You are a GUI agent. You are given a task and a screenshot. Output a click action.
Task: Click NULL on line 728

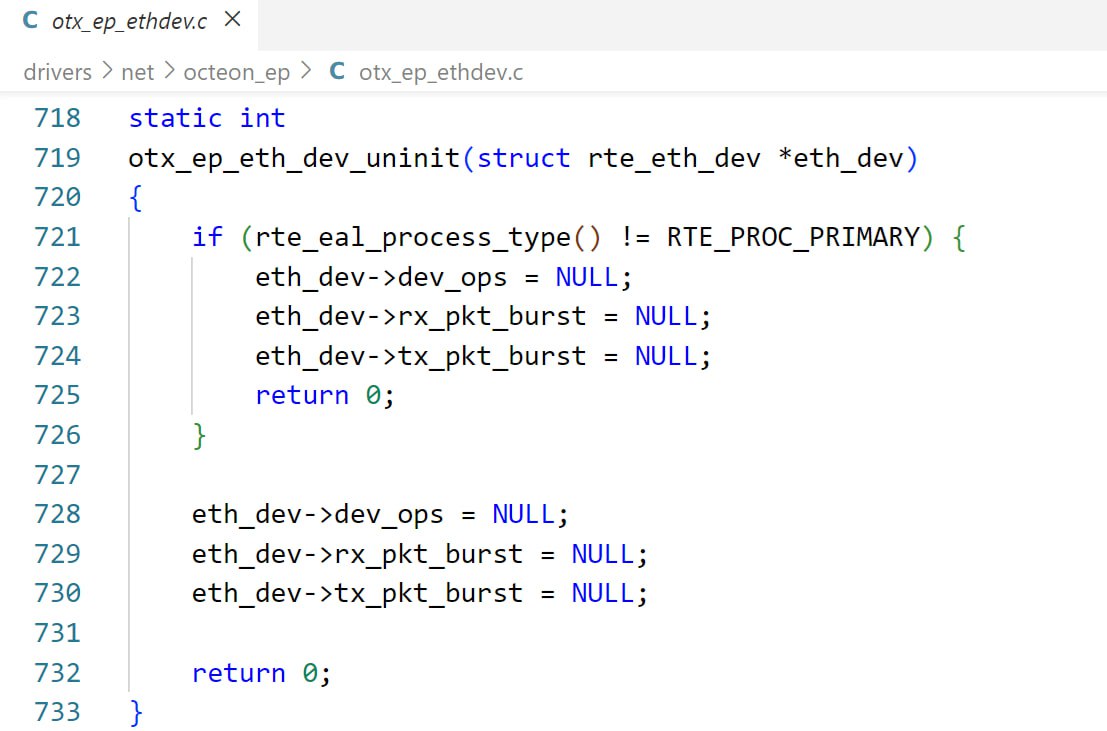(523, 514)
